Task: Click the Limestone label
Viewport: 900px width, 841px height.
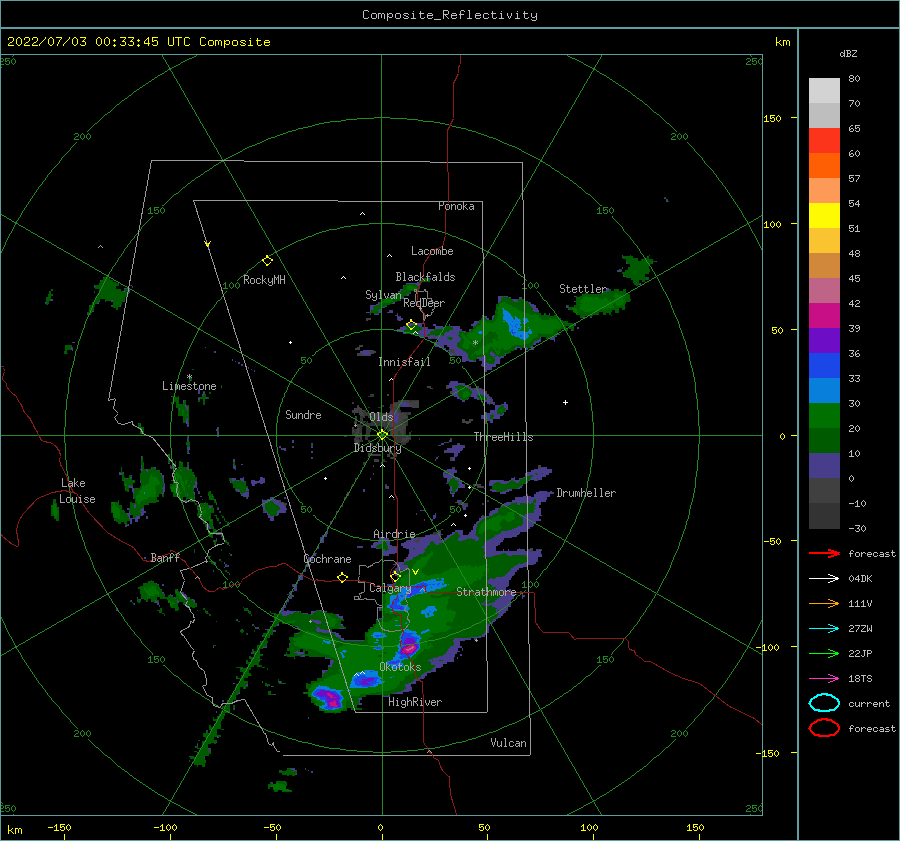Action: coord(189,386)
